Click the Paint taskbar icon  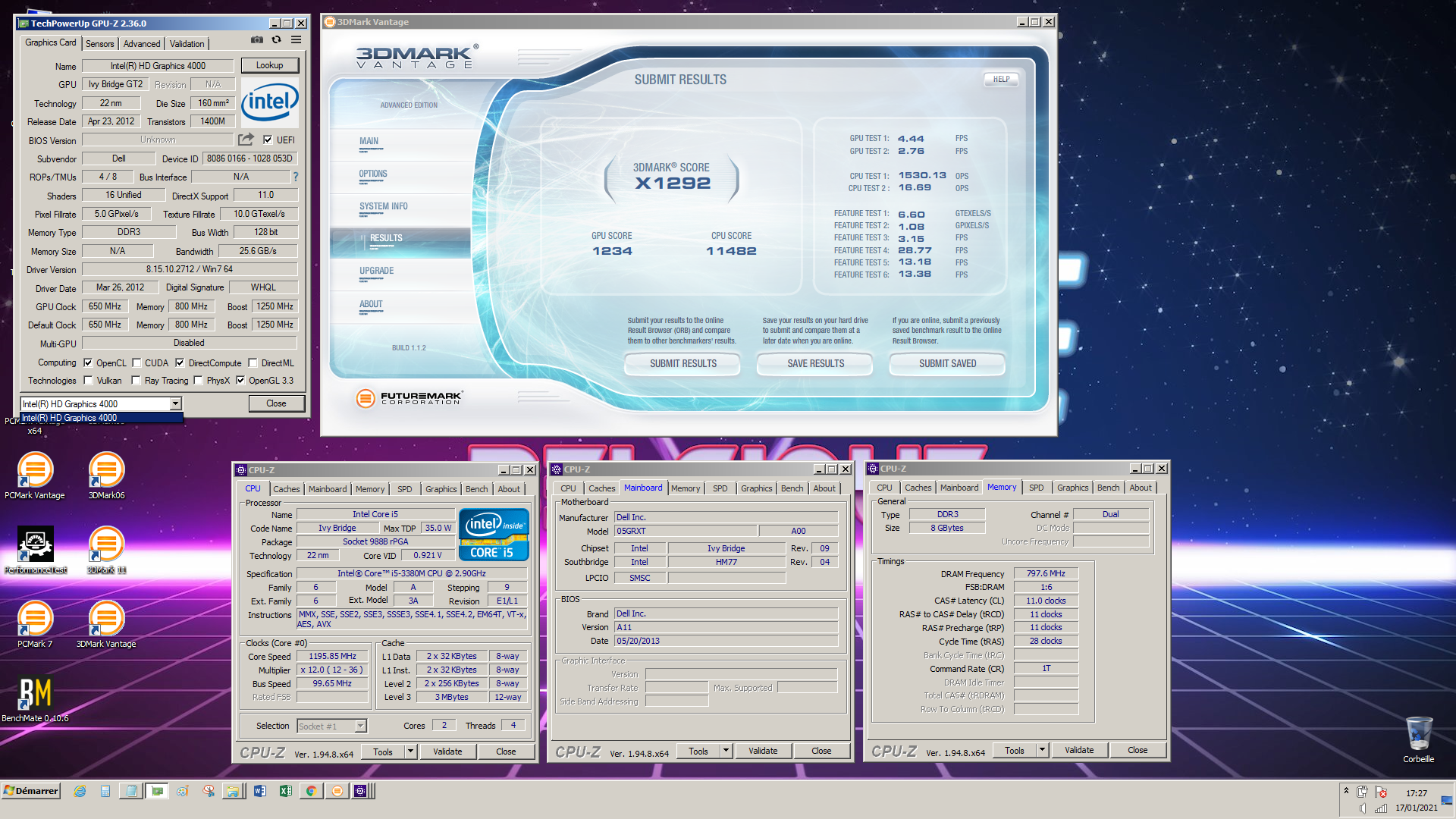tap(183, 791)
